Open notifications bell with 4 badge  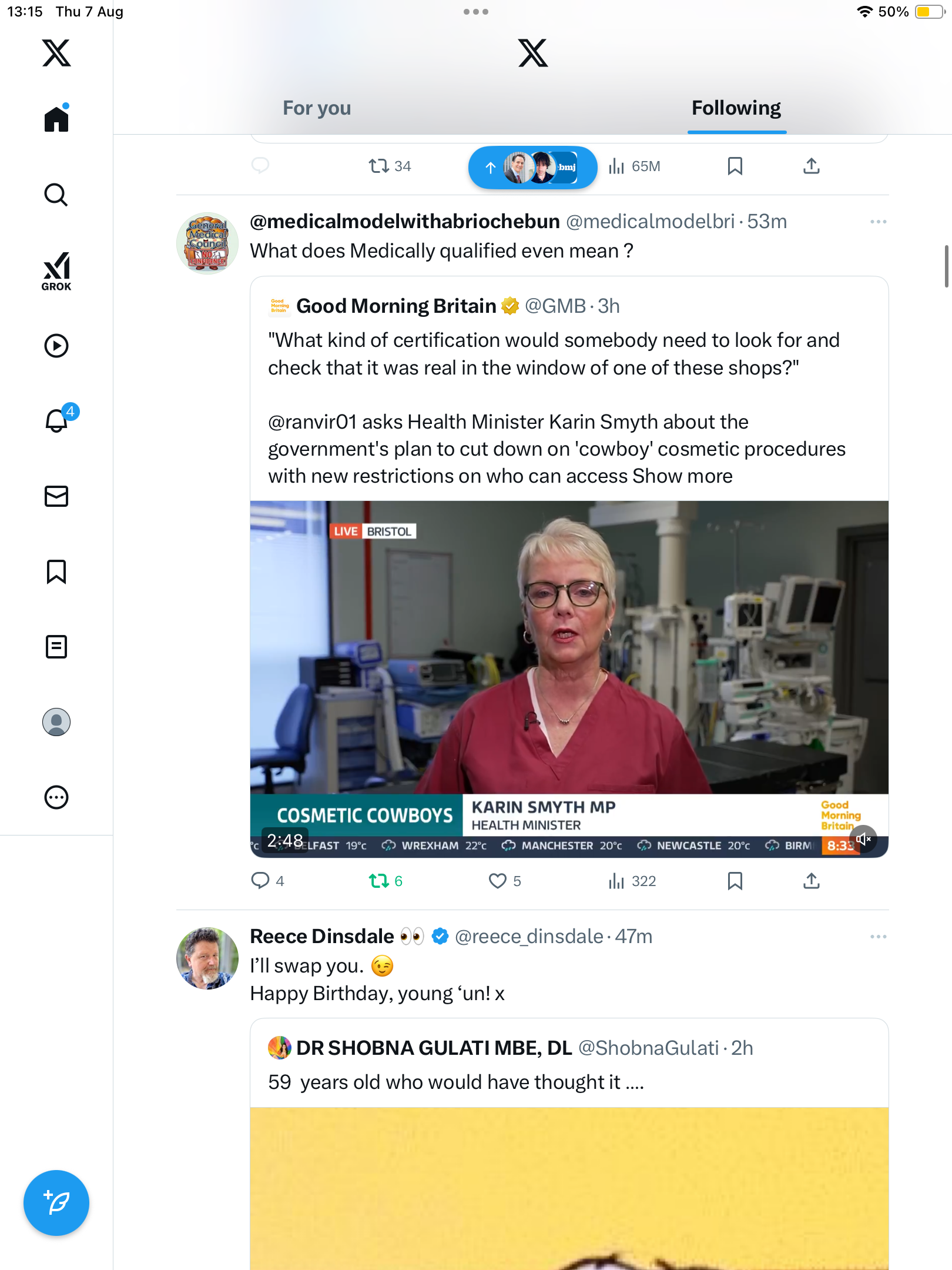tap(59, 419)
